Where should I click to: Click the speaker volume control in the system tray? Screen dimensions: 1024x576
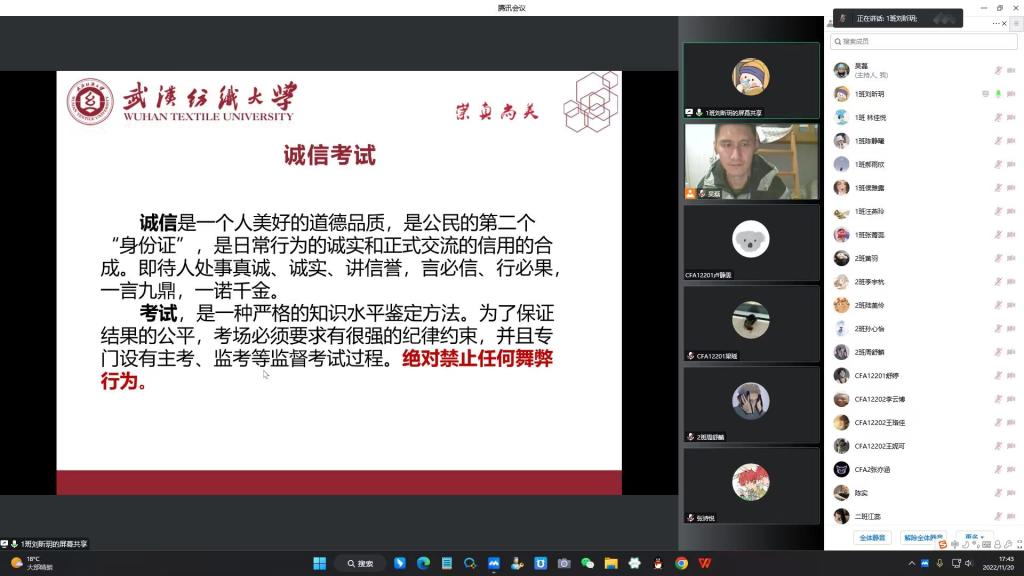[970, 563]
